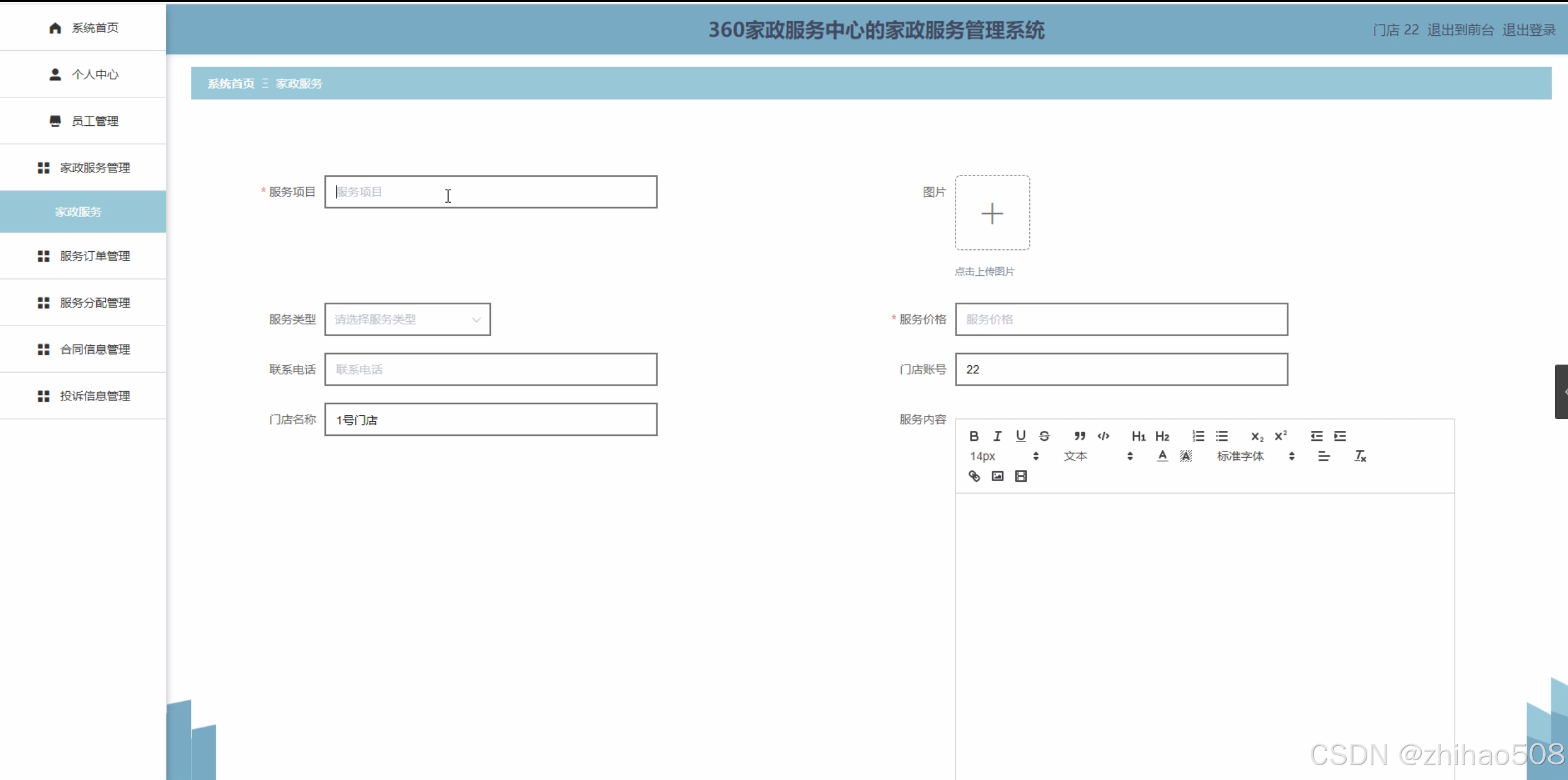
Task: Clear text formatting in editor
Action: pyautogui.click(x=1360, y=456)
